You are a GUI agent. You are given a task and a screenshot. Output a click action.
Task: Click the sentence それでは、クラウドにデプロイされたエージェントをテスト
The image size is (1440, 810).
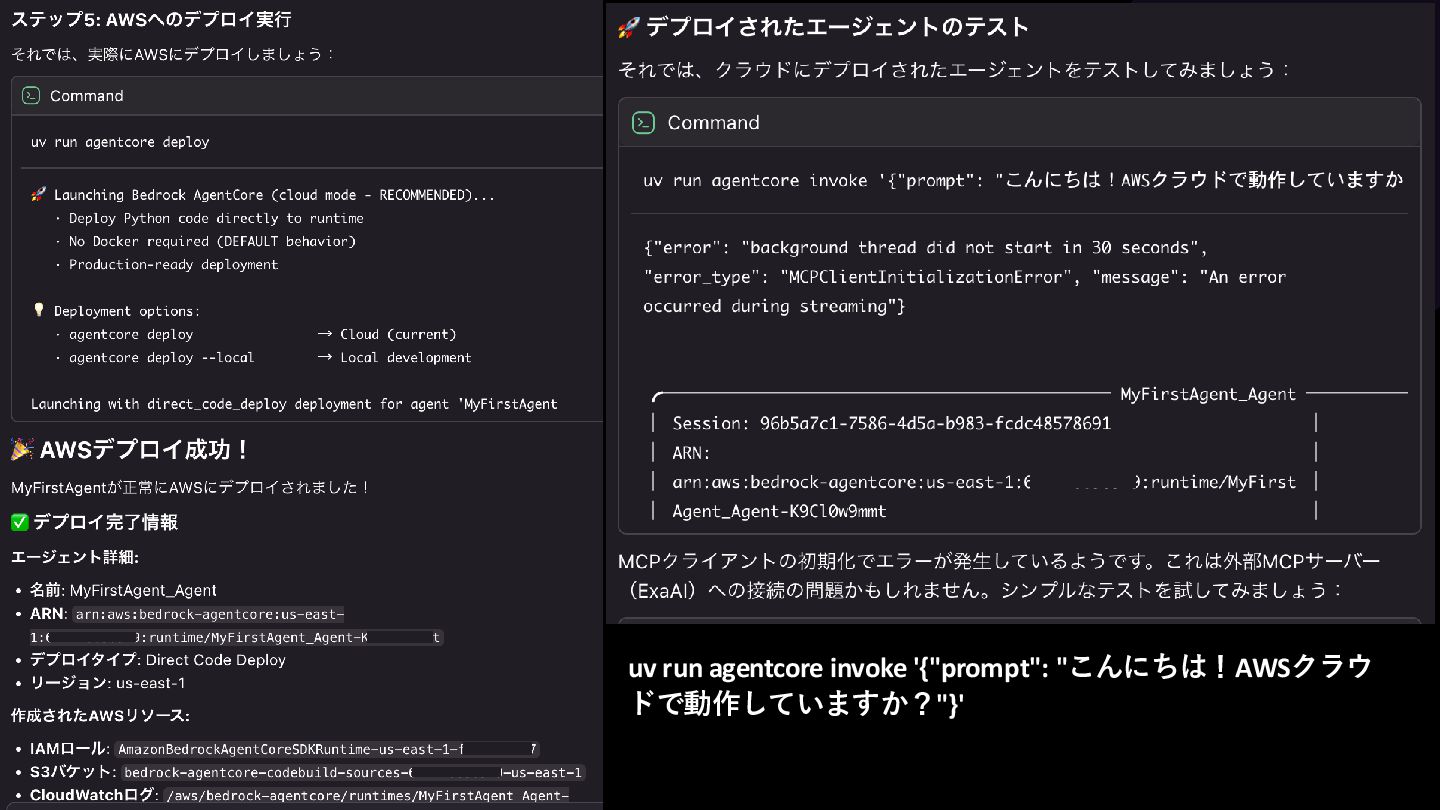[954, 70]
